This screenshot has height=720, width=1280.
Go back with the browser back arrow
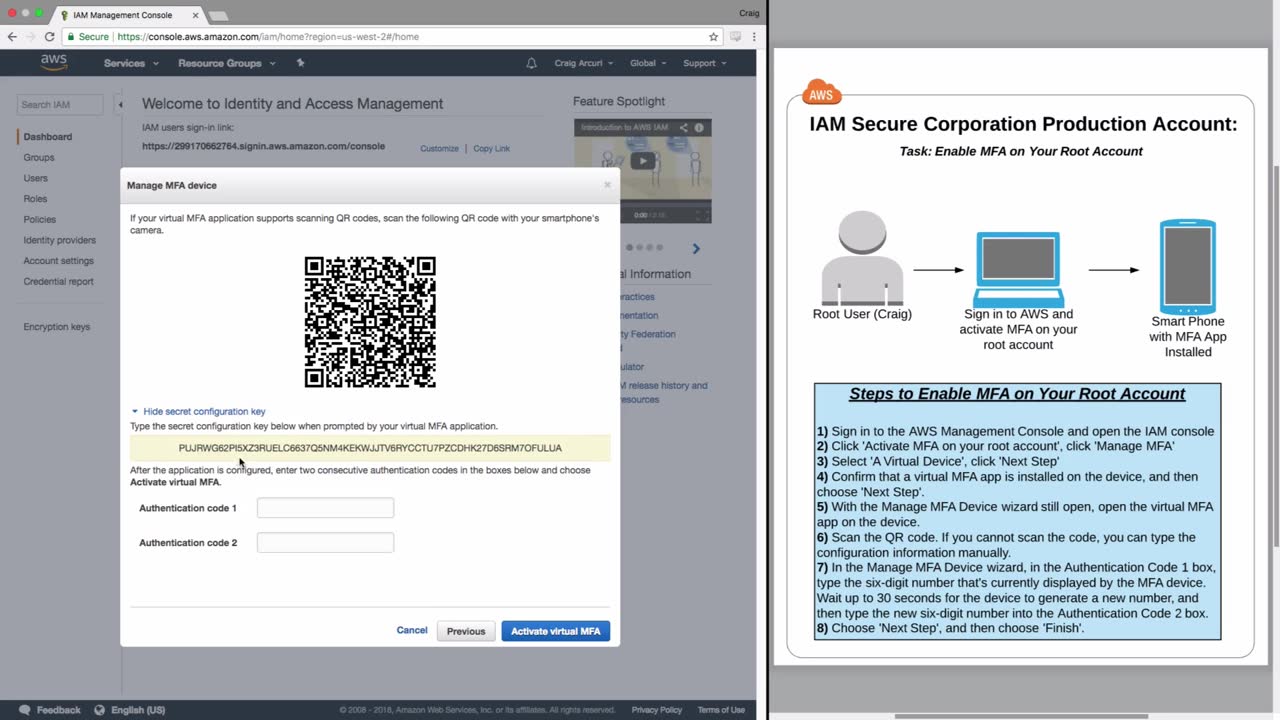pyautogui.click(x=12, y=37)
